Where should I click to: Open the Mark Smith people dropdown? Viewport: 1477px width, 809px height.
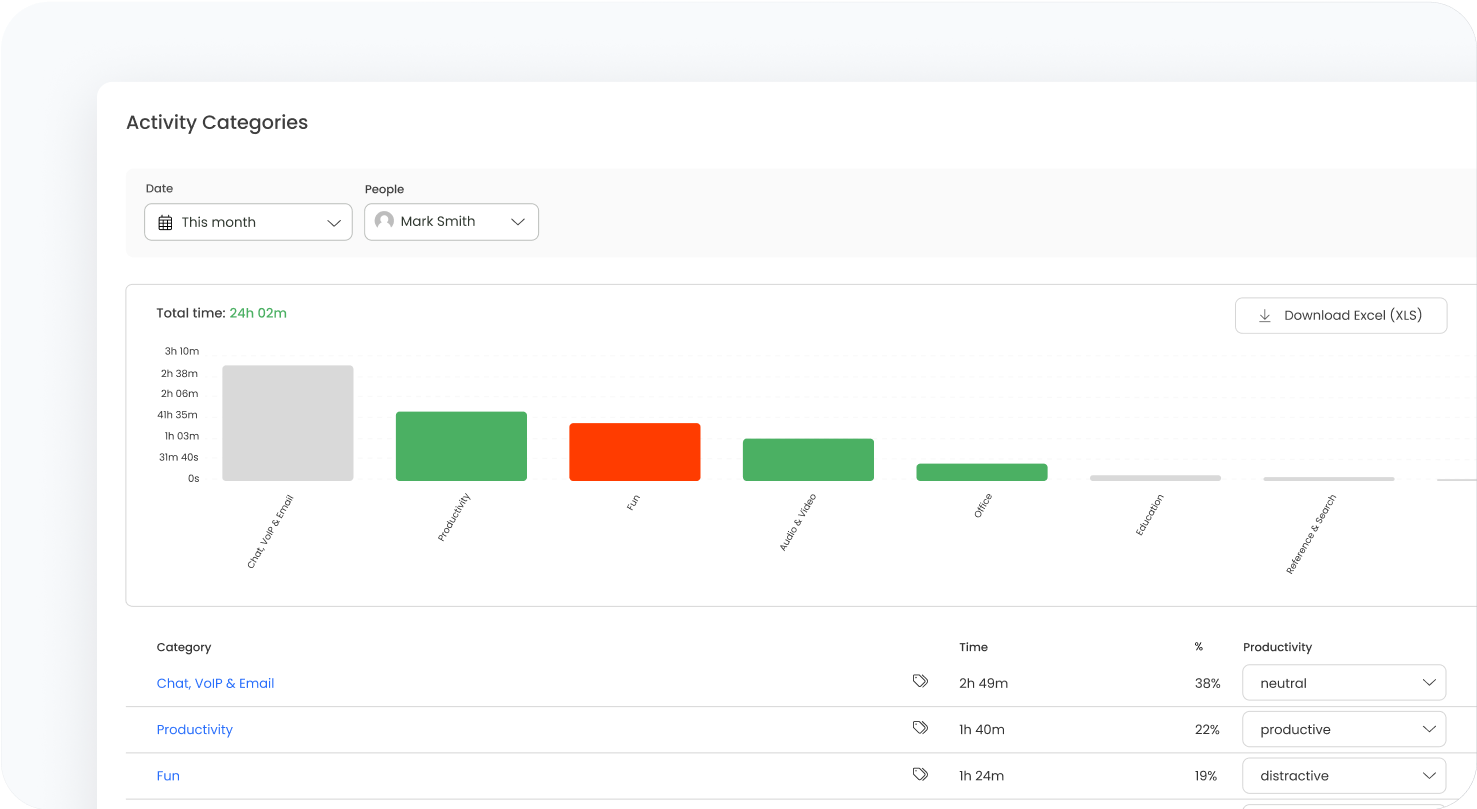click(x=451, y=222)
